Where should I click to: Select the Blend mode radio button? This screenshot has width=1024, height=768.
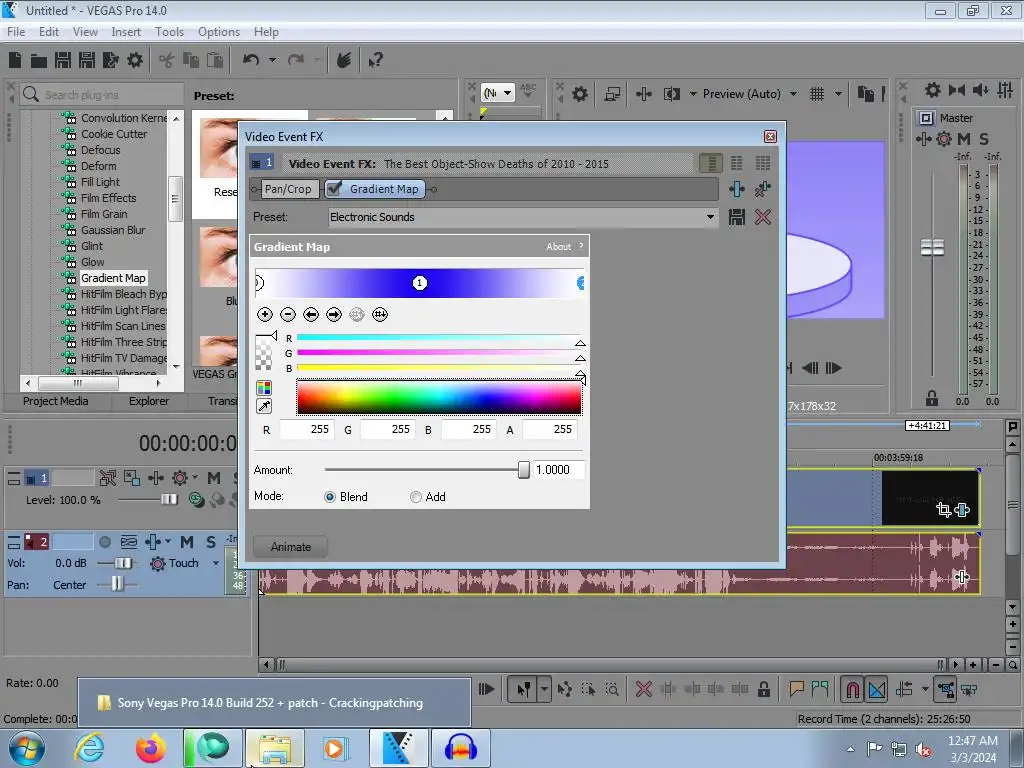(330, 497)
